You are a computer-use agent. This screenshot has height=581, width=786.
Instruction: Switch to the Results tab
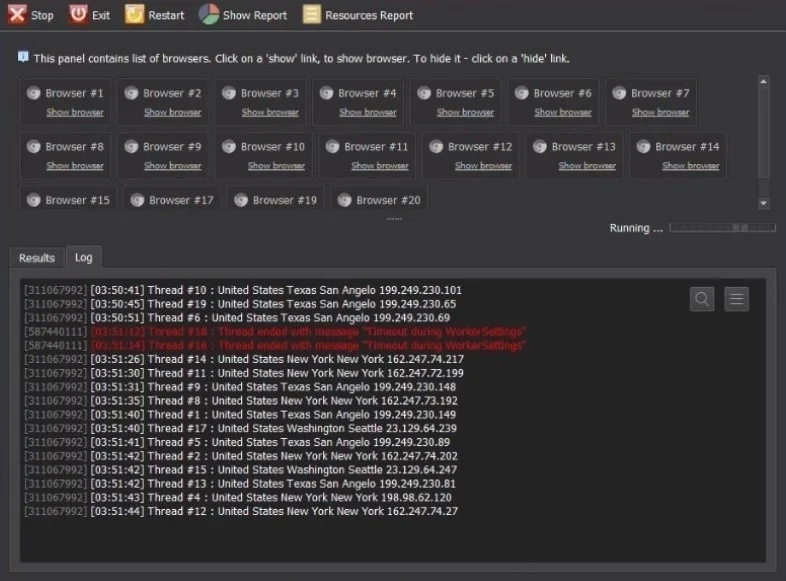(37, 258)
